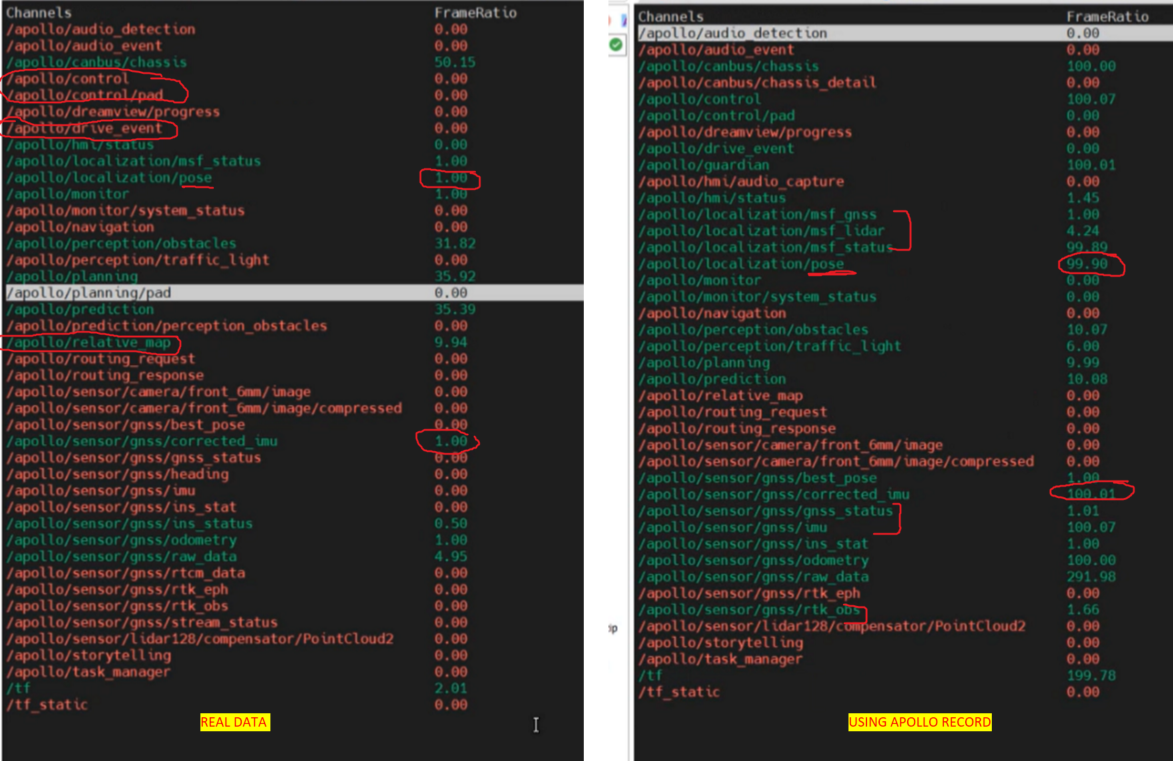Select /apollo/canbus/chassis_detail channel
Image resolution: width=1173 pixels, height=761 pixels.
756,82
